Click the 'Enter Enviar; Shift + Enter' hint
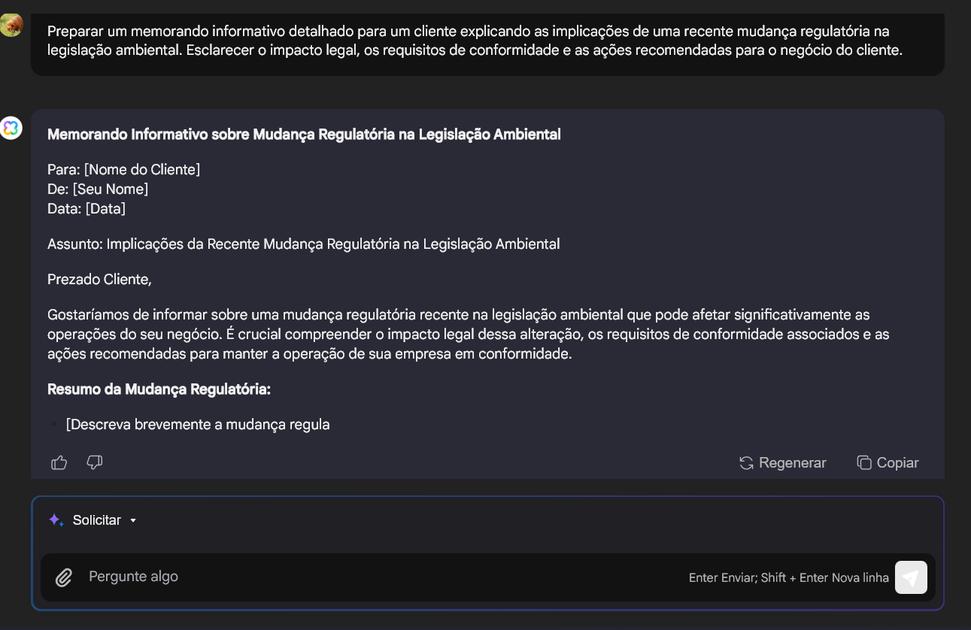 (x=788, y=577)
